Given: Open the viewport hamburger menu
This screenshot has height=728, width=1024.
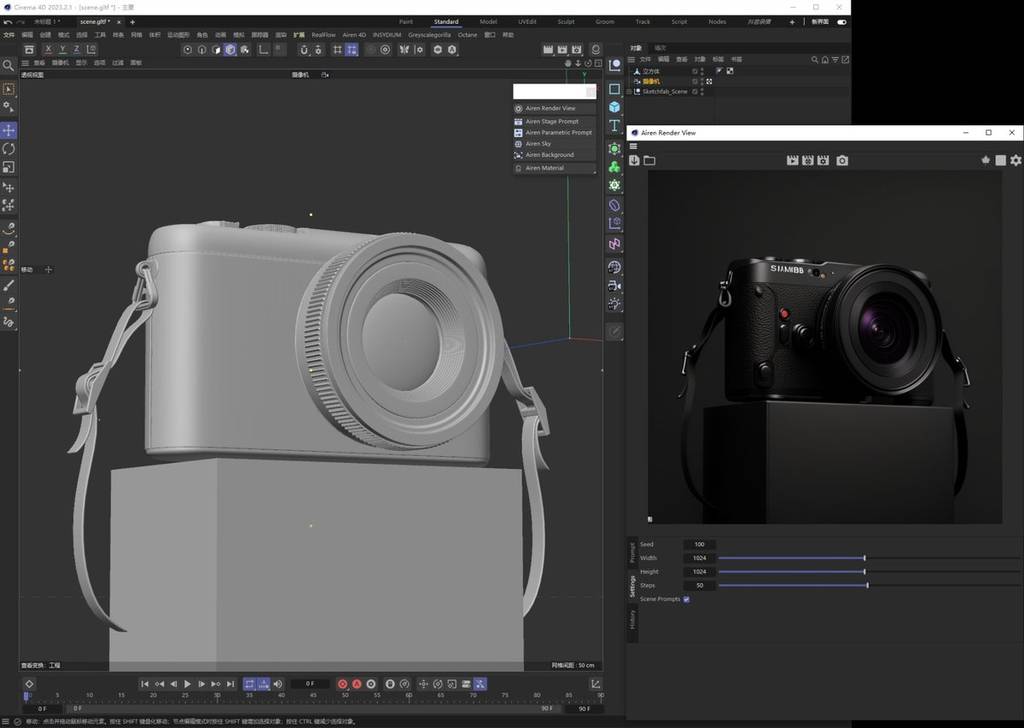Looking at the screenshot, I should click(x=25, y=62).
